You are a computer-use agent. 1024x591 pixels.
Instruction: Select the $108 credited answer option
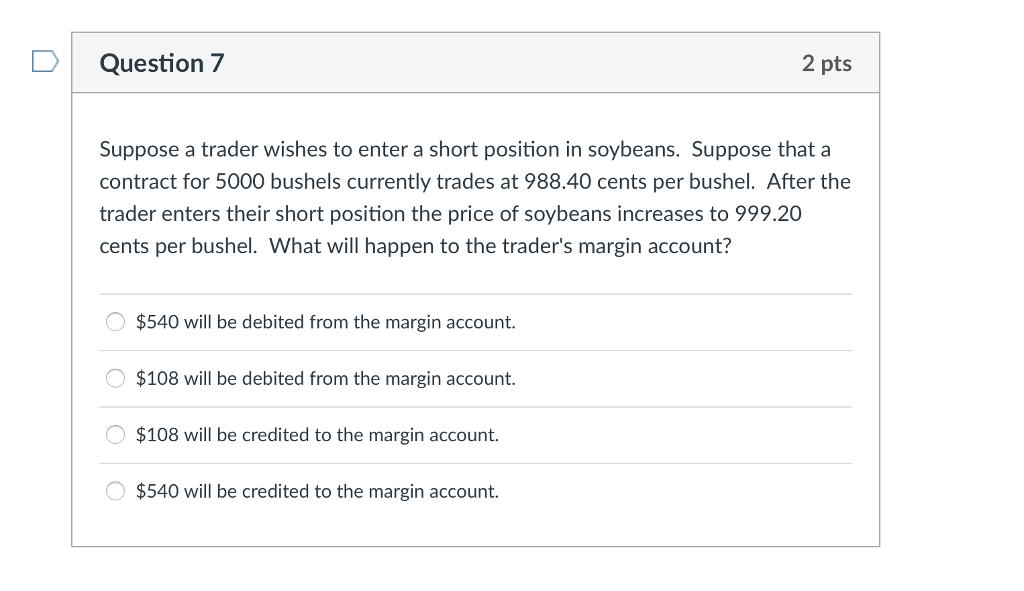click(114, 435)
